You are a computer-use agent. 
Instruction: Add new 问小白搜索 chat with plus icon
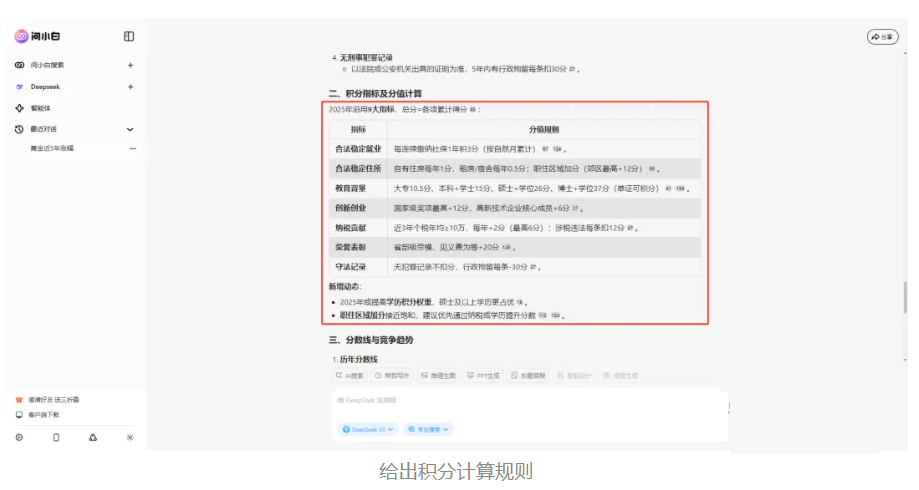130,65
